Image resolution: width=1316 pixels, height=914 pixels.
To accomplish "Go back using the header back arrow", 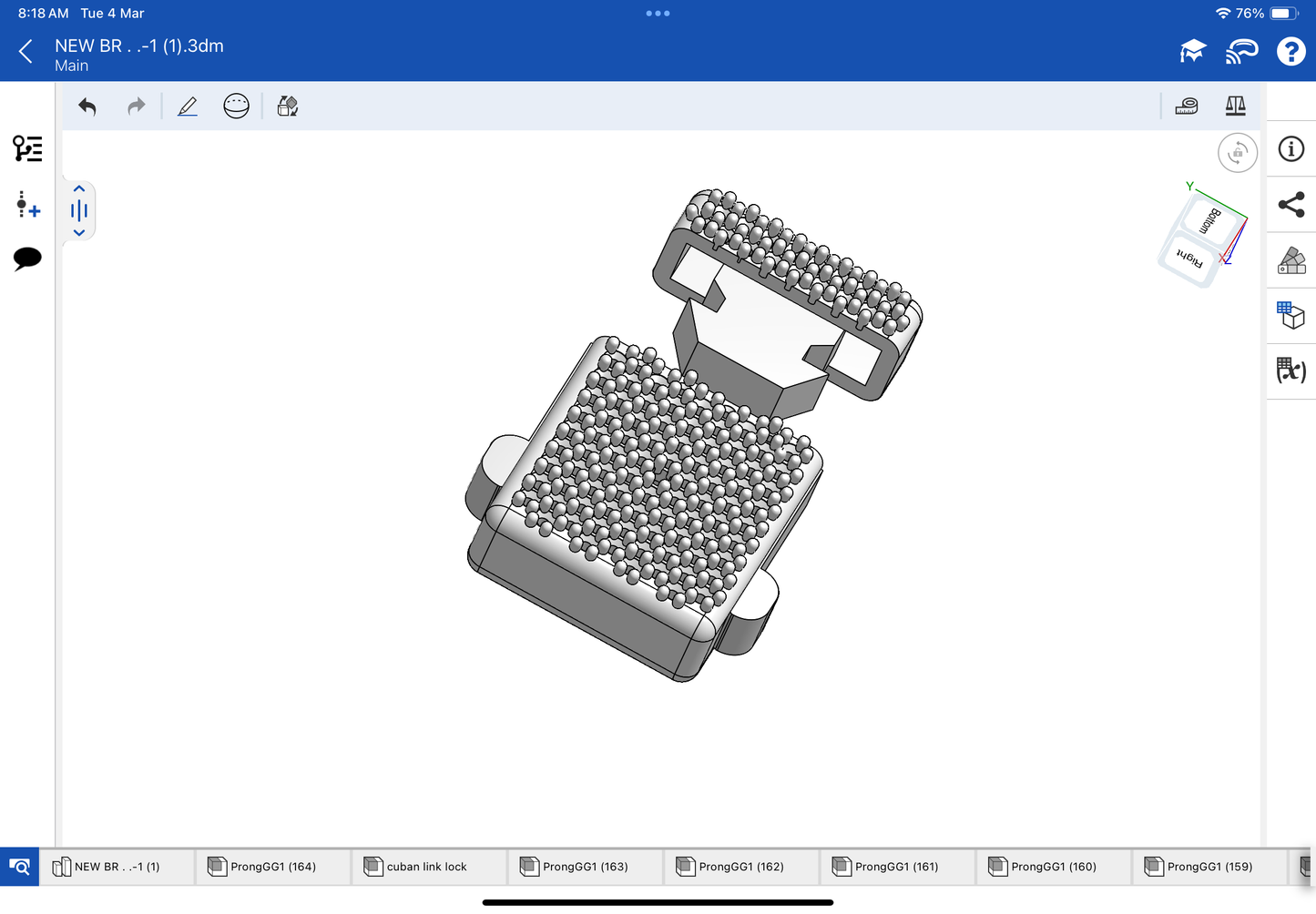I will 26,52.
